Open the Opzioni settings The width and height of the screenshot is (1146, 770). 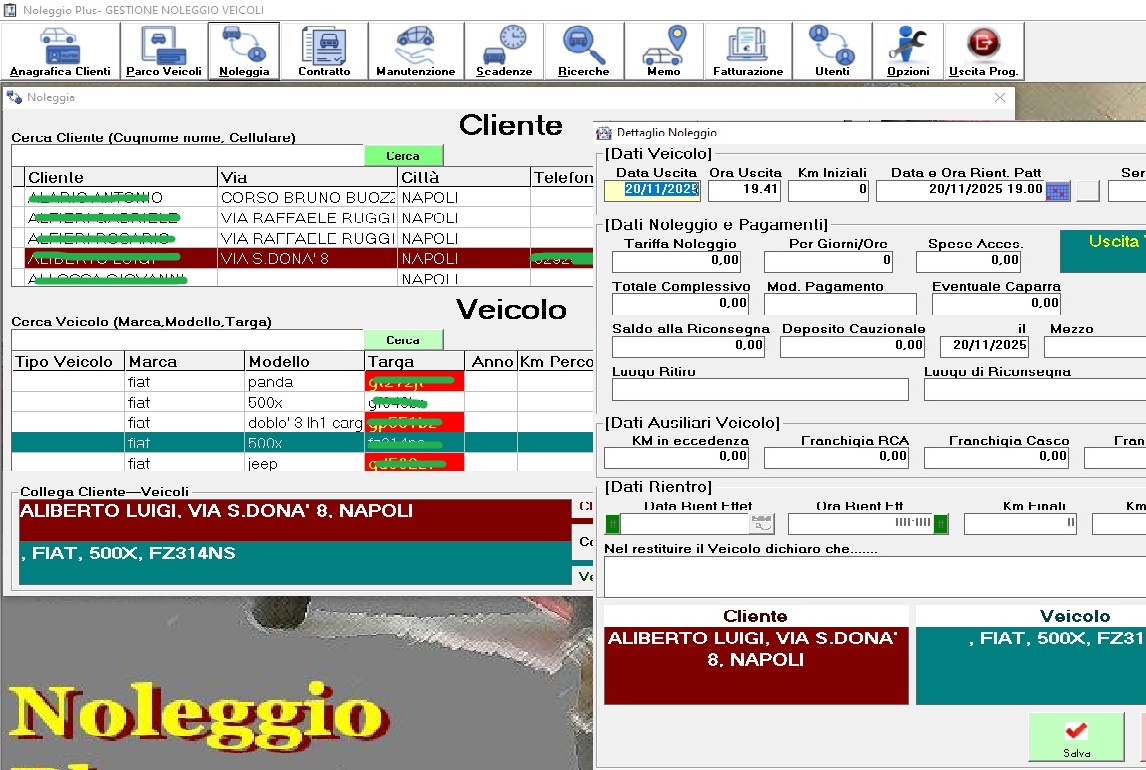[x=907, y=51]
